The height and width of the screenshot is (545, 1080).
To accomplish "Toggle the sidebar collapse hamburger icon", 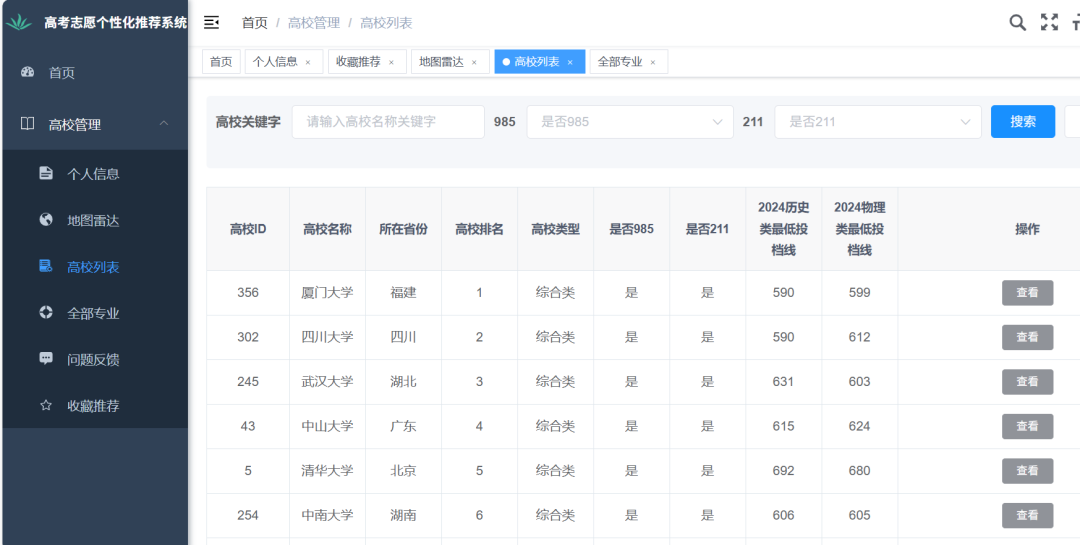I will 211,23.
